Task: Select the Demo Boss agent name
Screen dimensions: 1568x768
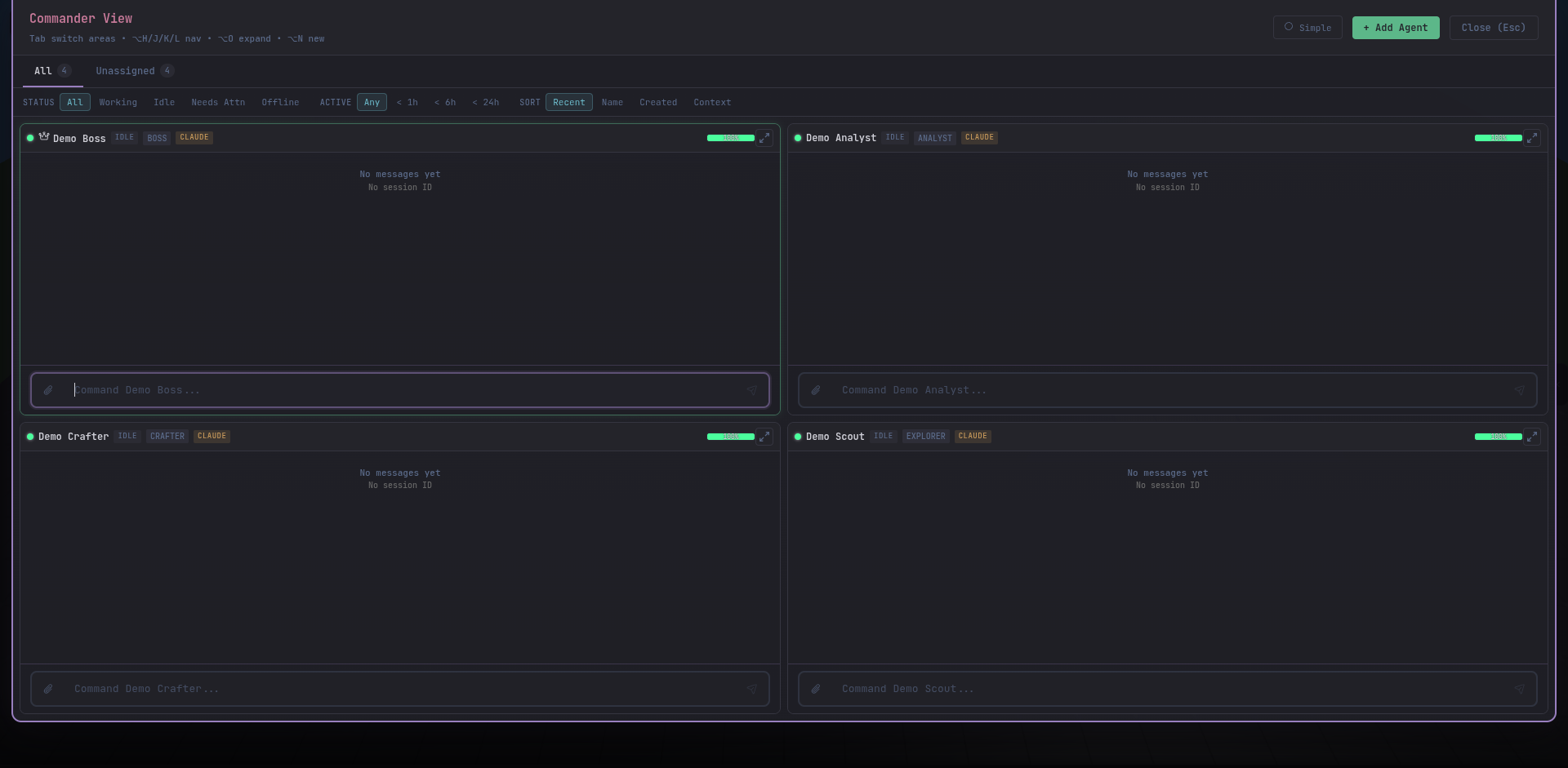Action: tap(79, 139)
